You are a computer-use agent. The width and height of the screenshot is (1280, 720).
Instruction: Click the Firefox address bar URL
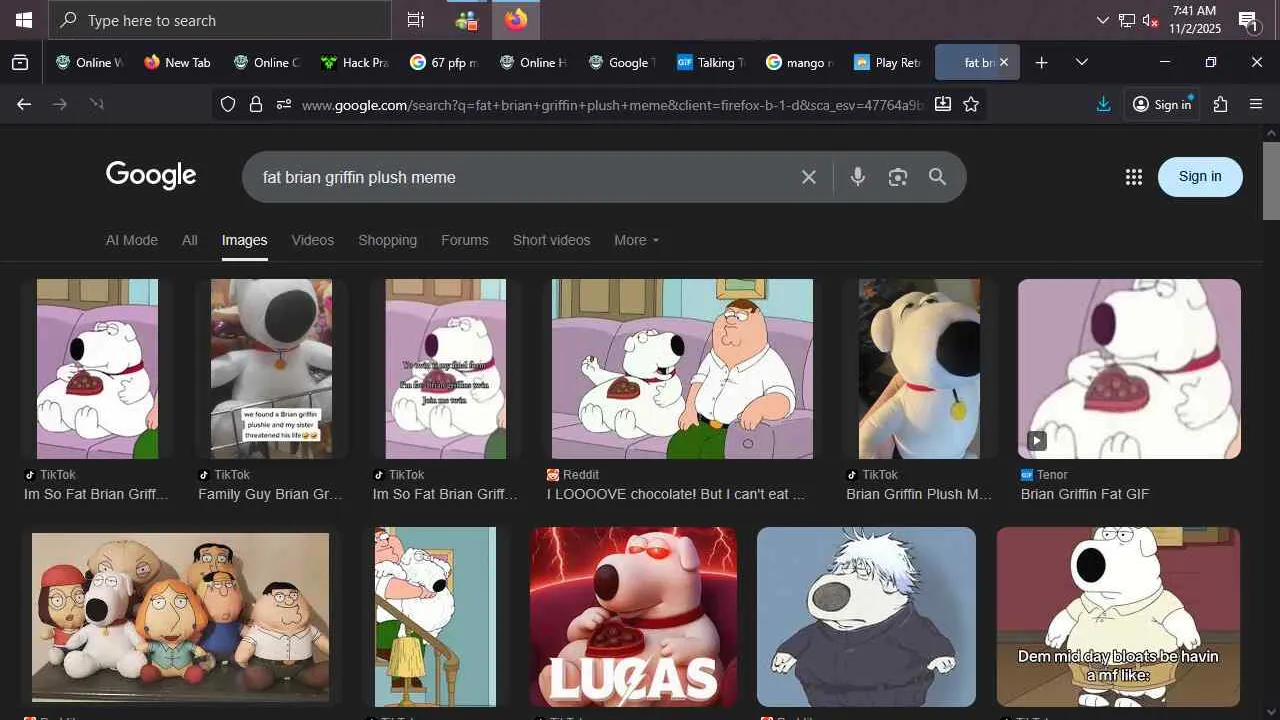(612, 105)
